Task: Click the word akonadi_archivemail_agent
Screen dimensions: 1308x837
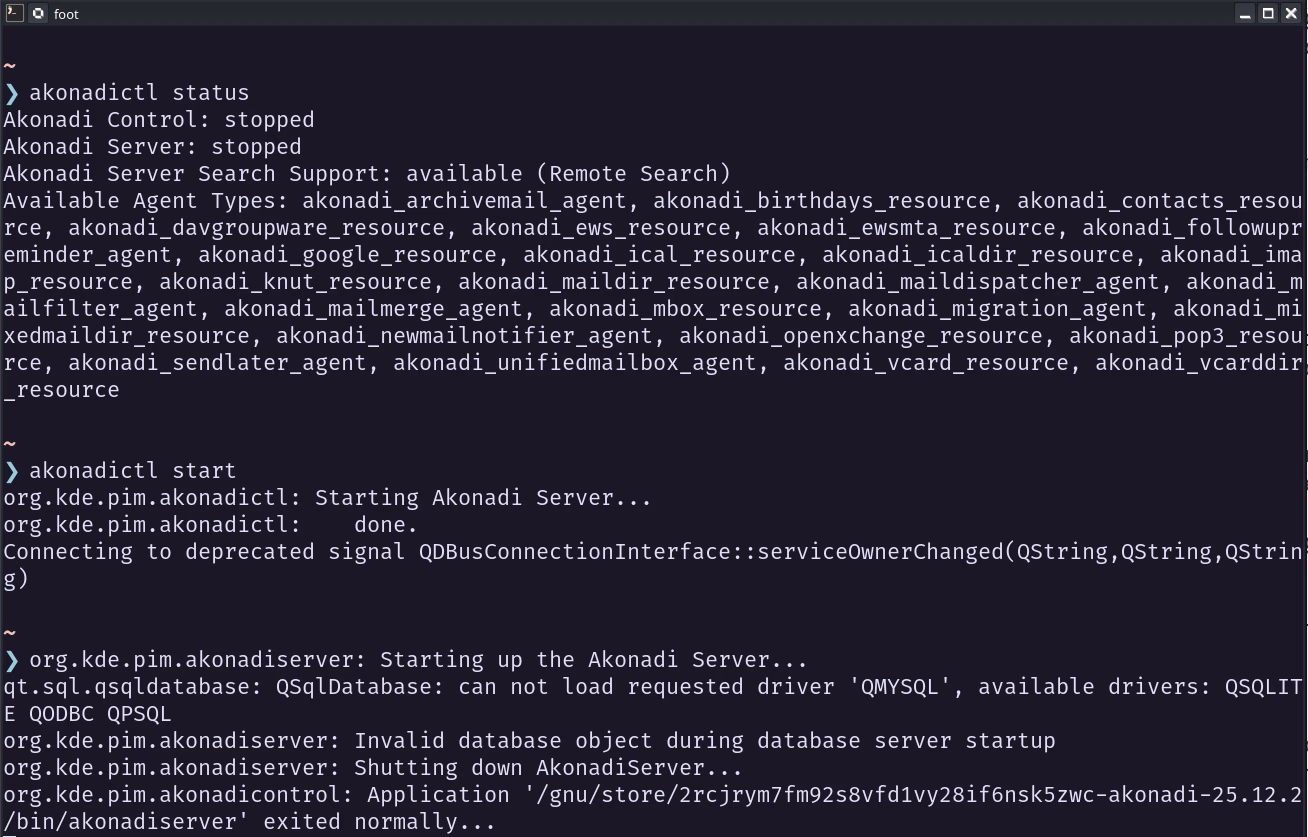Action: pos(464,201)
